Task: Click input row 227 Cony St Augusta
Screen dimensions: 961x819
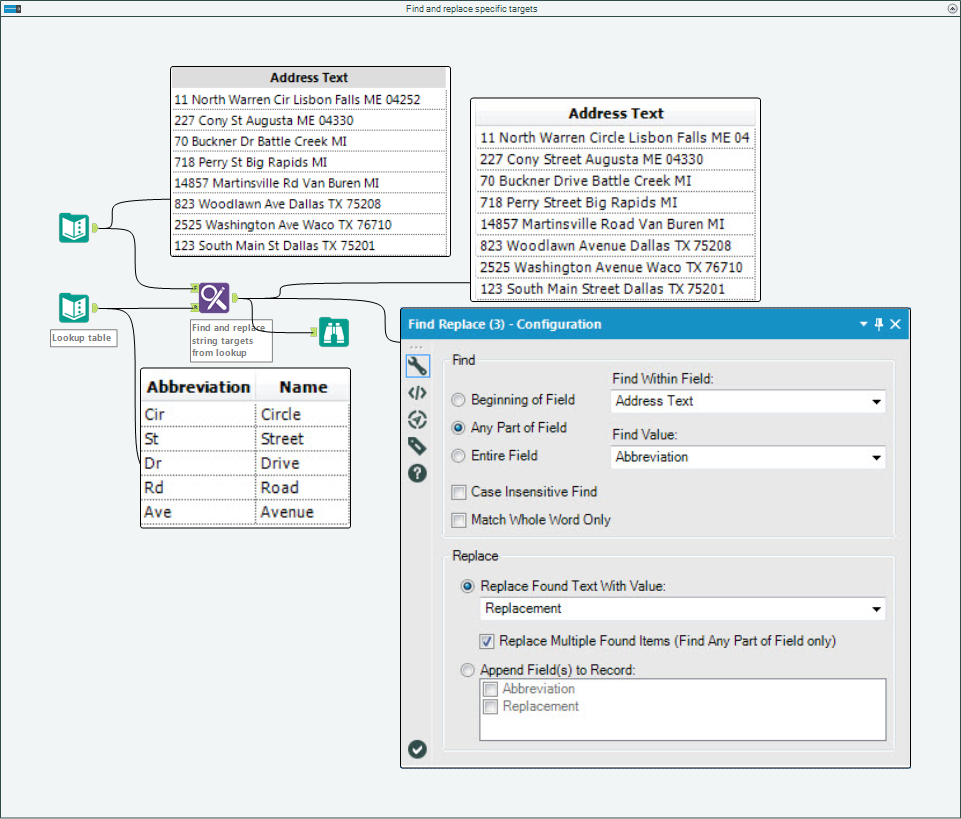Action: point(310,121)
